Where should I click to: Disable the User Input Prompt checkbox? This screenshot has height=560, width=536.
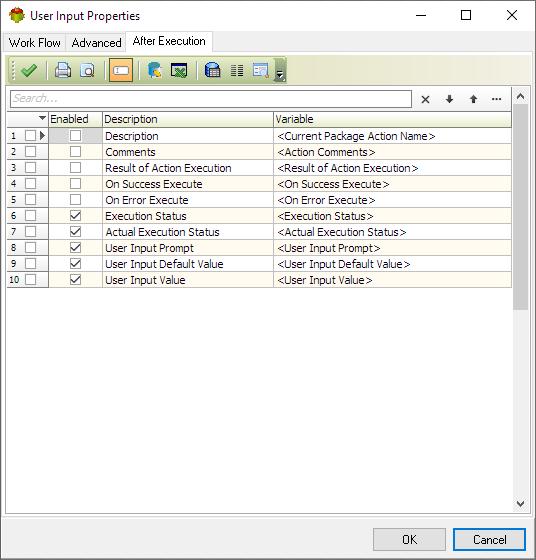point(75,248)
